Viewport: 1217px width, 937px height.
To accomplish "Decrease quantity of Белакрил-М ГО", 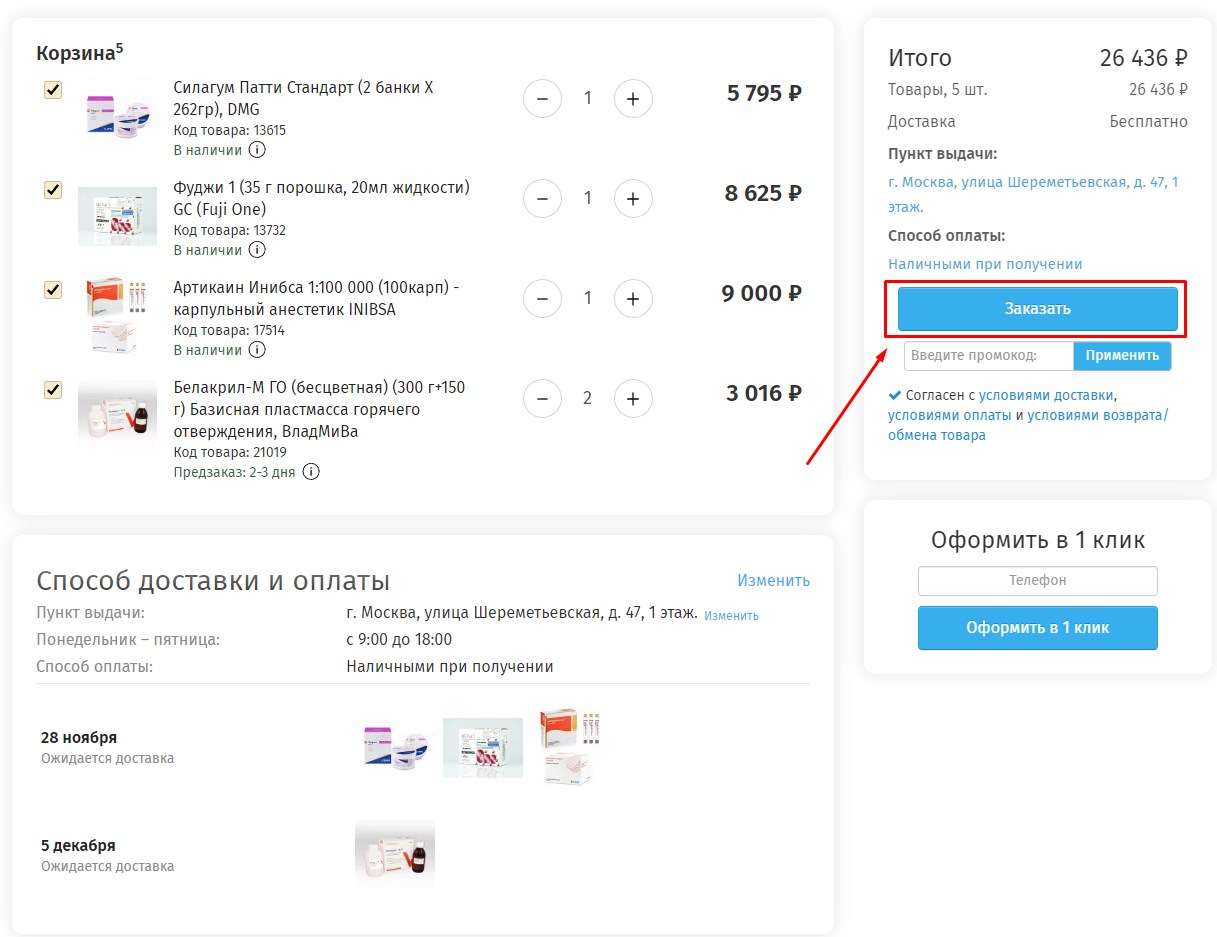I will coord(542,398).
